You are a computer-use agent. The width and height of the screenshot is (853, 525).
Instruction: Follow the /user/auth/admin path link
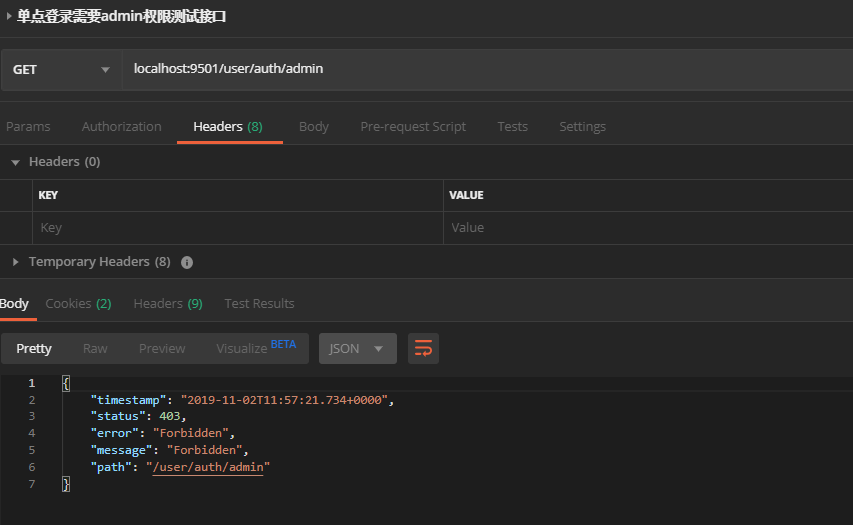click(208, 467)
